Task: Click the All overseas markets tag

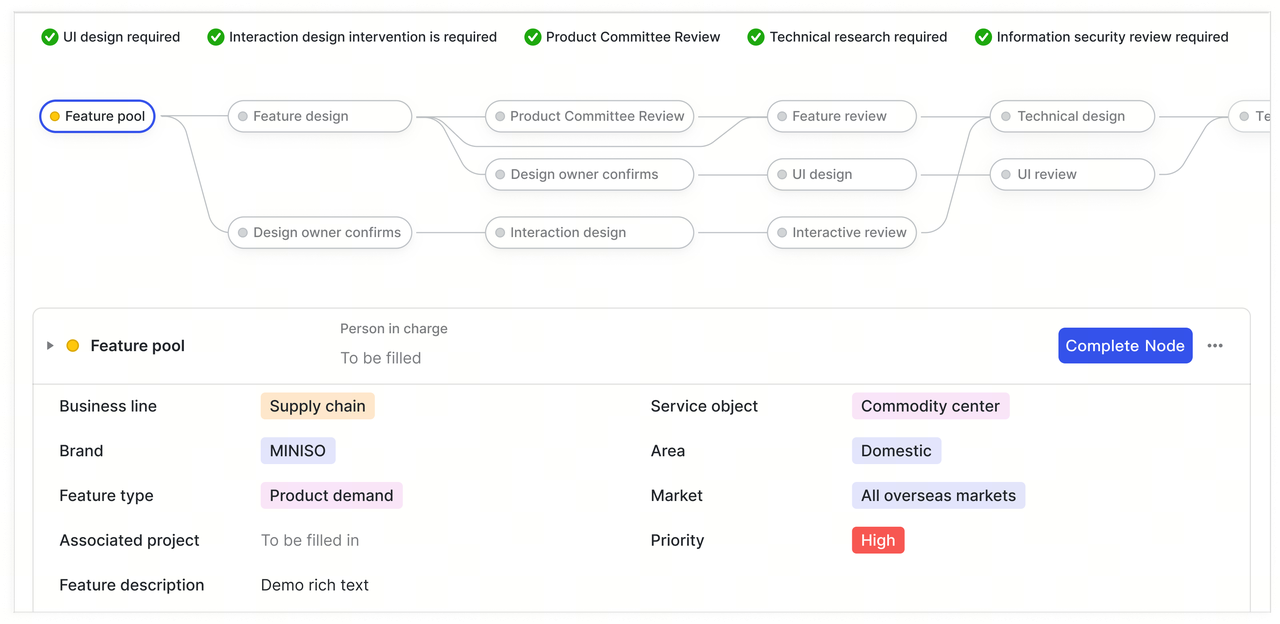Action: [938, 495]
